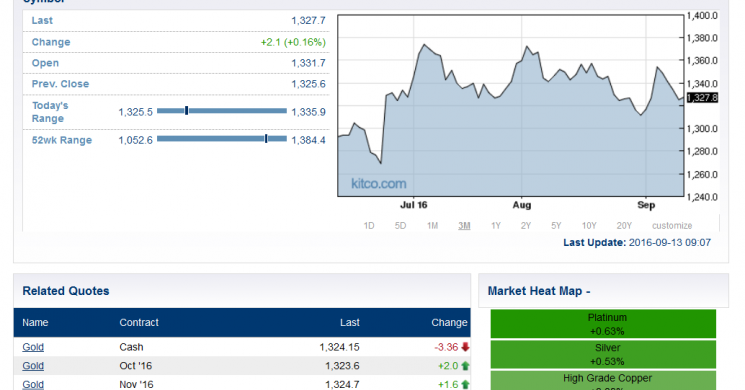The height and width of the screenshot is (390, 745).
Task: Click the 52wk Range slider bar
Action: point(222,139)
